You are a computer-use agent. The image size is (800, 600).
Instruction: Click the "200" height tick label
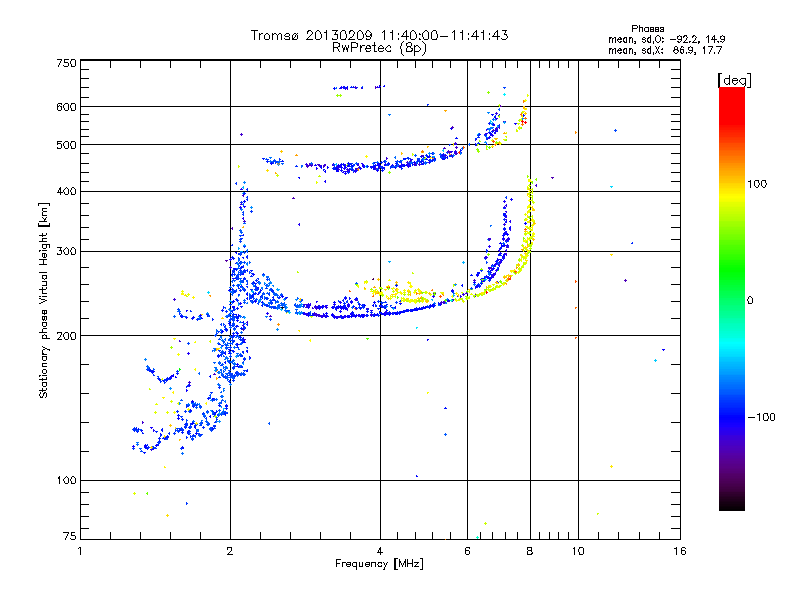(x=66, y=336)
